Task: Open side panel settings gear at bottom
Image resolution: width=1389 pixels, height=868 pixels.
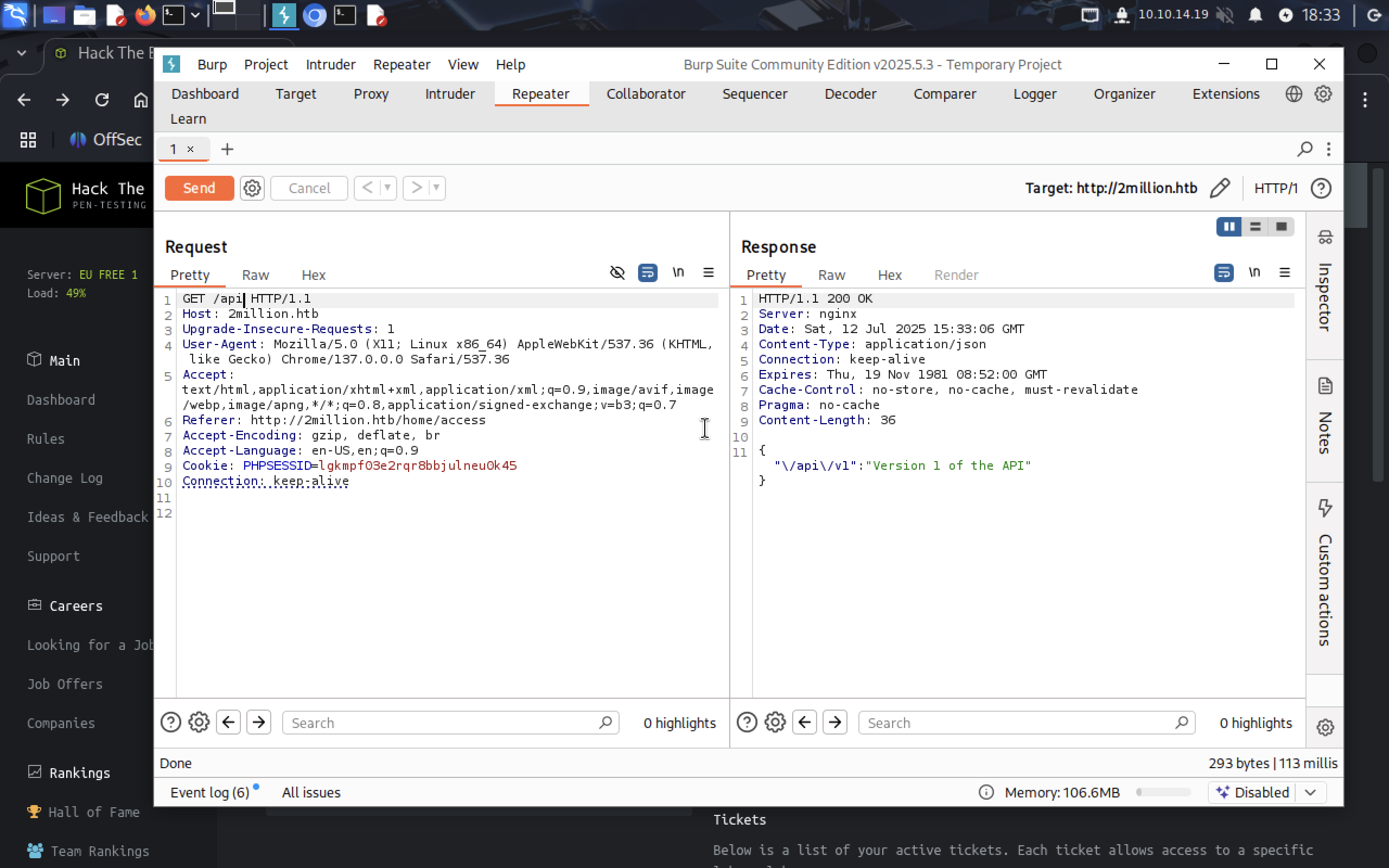Action: tap(1325, 727)
